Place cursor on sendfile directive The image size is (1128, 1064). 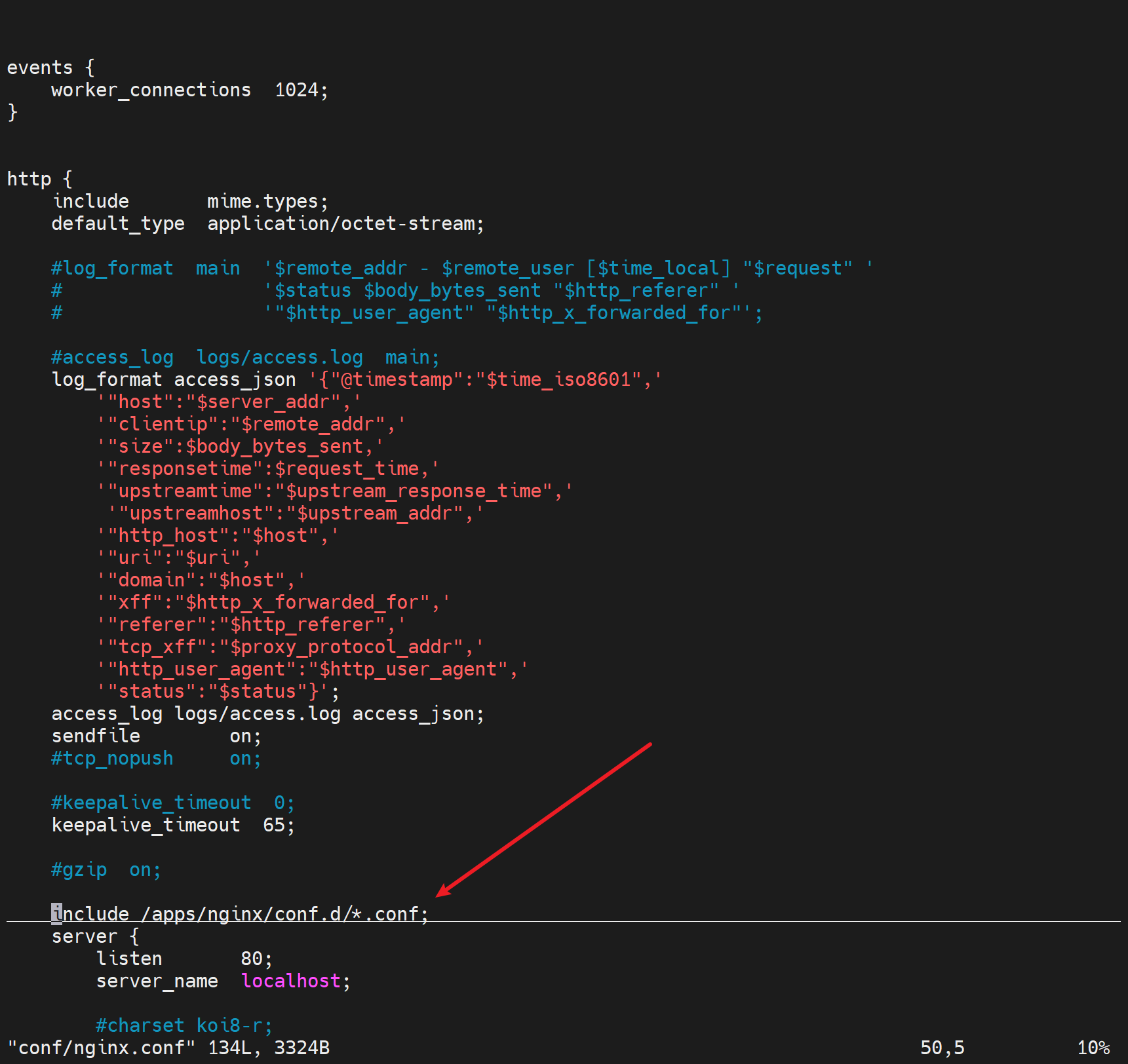point(96,736)
